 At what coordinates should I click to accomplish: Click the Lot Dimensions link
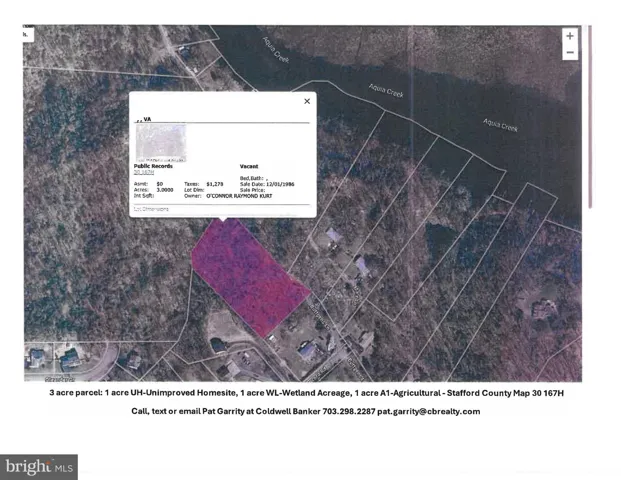151,209
